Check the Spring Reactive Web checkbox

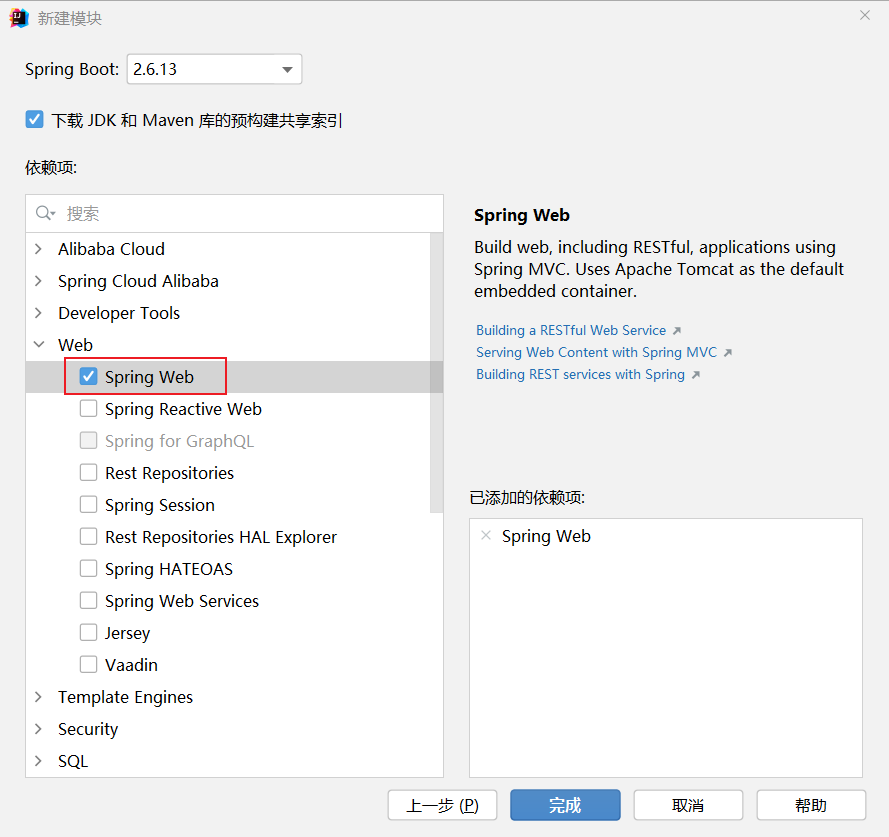click(x=88, y=408)
